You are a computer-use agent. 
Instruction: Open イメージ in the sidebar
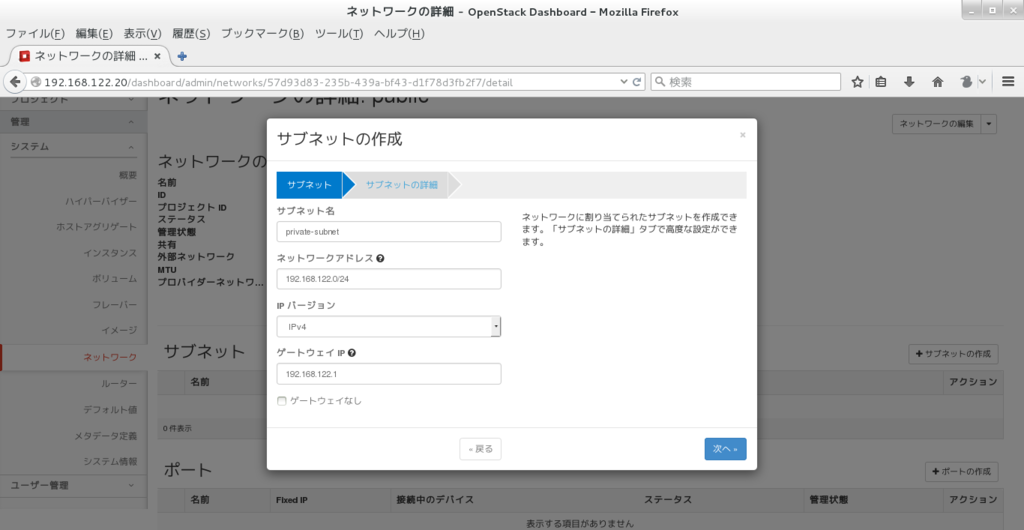[x=120, y=330]
